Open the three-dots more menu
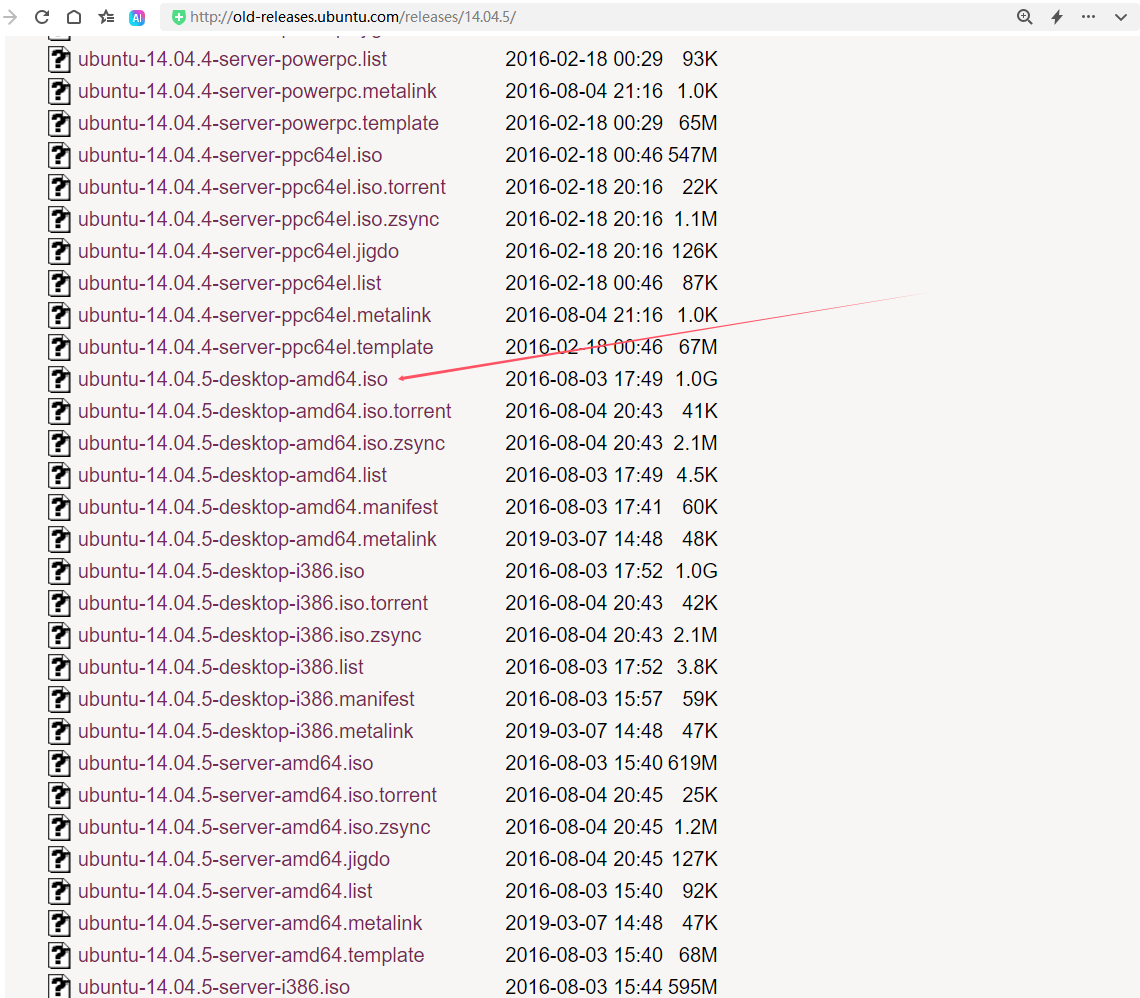This screenshot has width=1140, height=998. 1088,17
